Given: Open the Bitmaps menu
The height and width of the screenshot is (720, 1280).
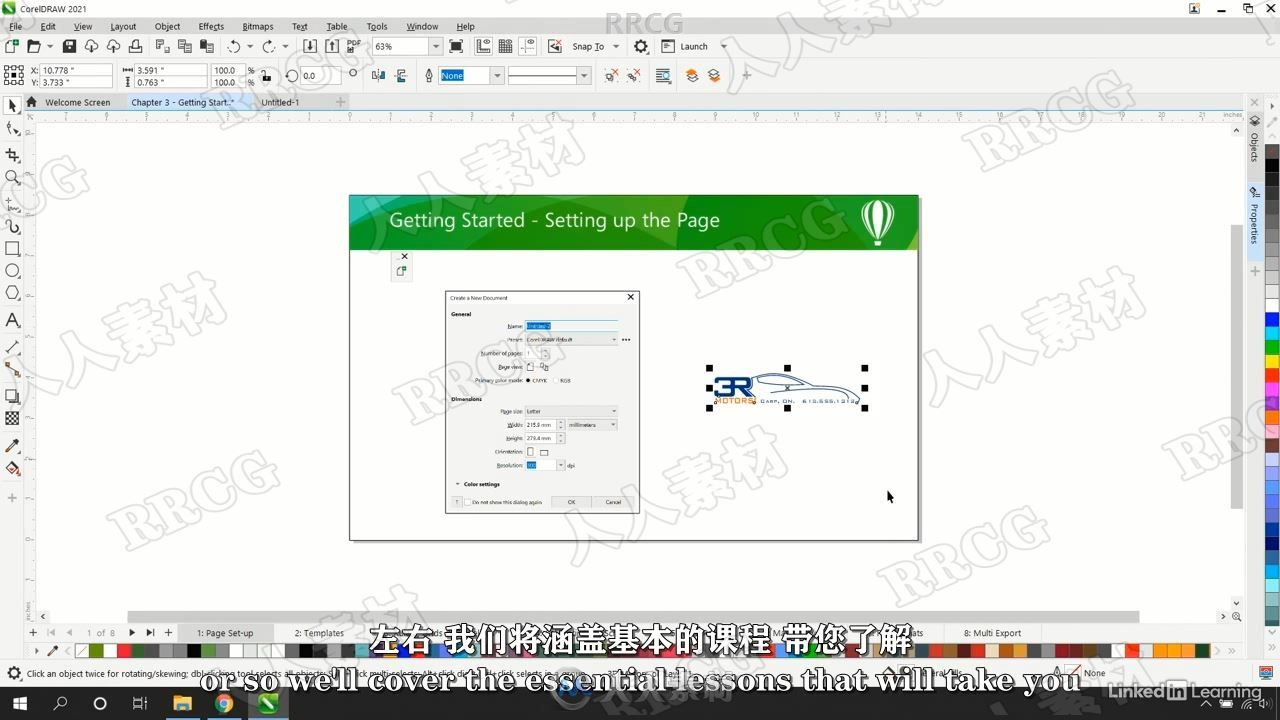Looking at the screenshot, I should 258,27.
